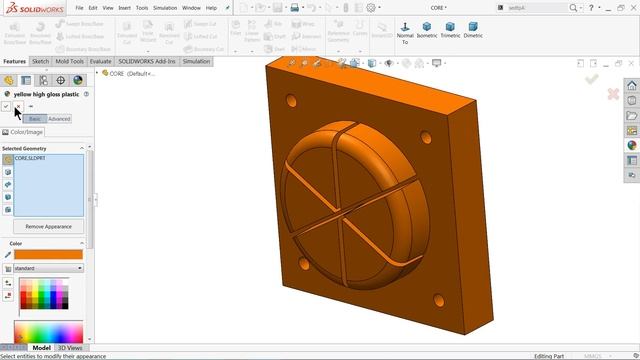Screen dimensions: 640x360
Task: Switch to the Mold Tools tab
Action: coord(69,61)
